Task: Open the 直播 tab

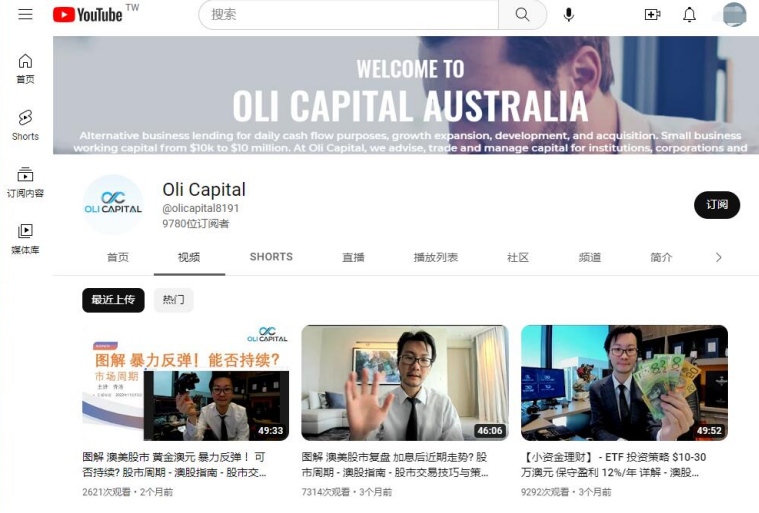Action: click(353, 257)
